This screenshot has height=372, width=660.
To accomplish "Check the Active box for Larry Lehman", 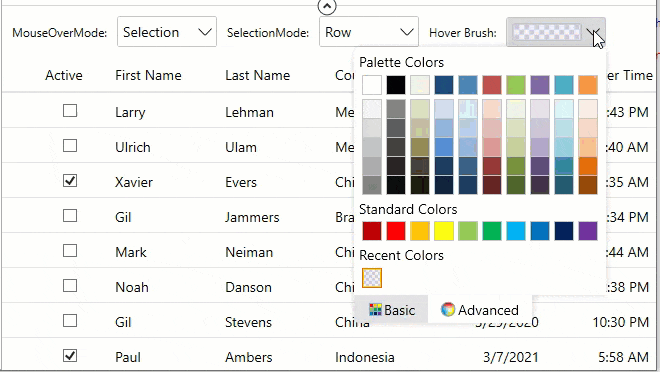I will click(70, 111).
